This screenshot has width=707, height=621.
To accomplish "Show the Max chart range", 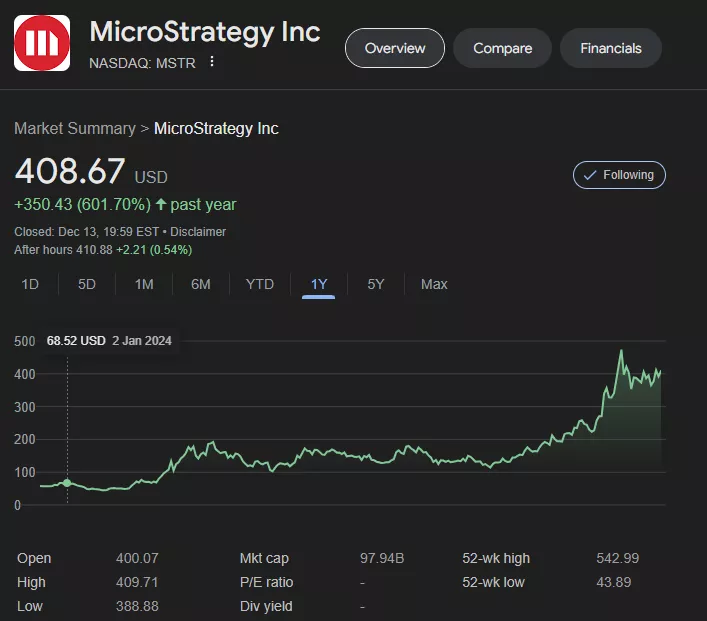I will [x=434, y=284].
